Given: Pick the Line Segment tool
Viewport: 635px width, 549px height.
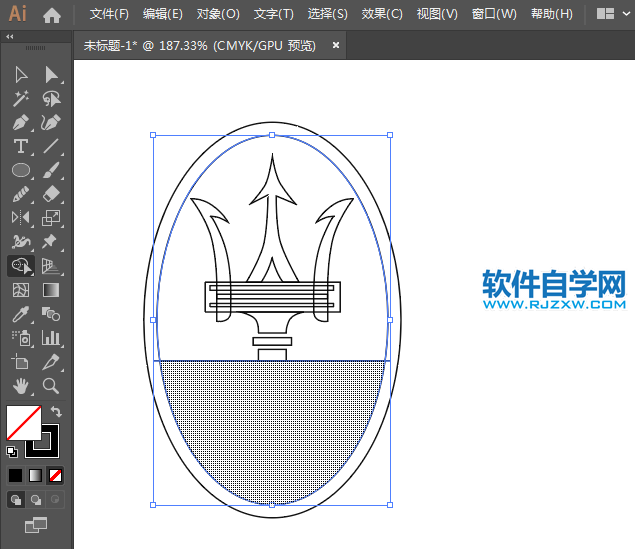Looking at the screenshot, I should pos(51,146).
